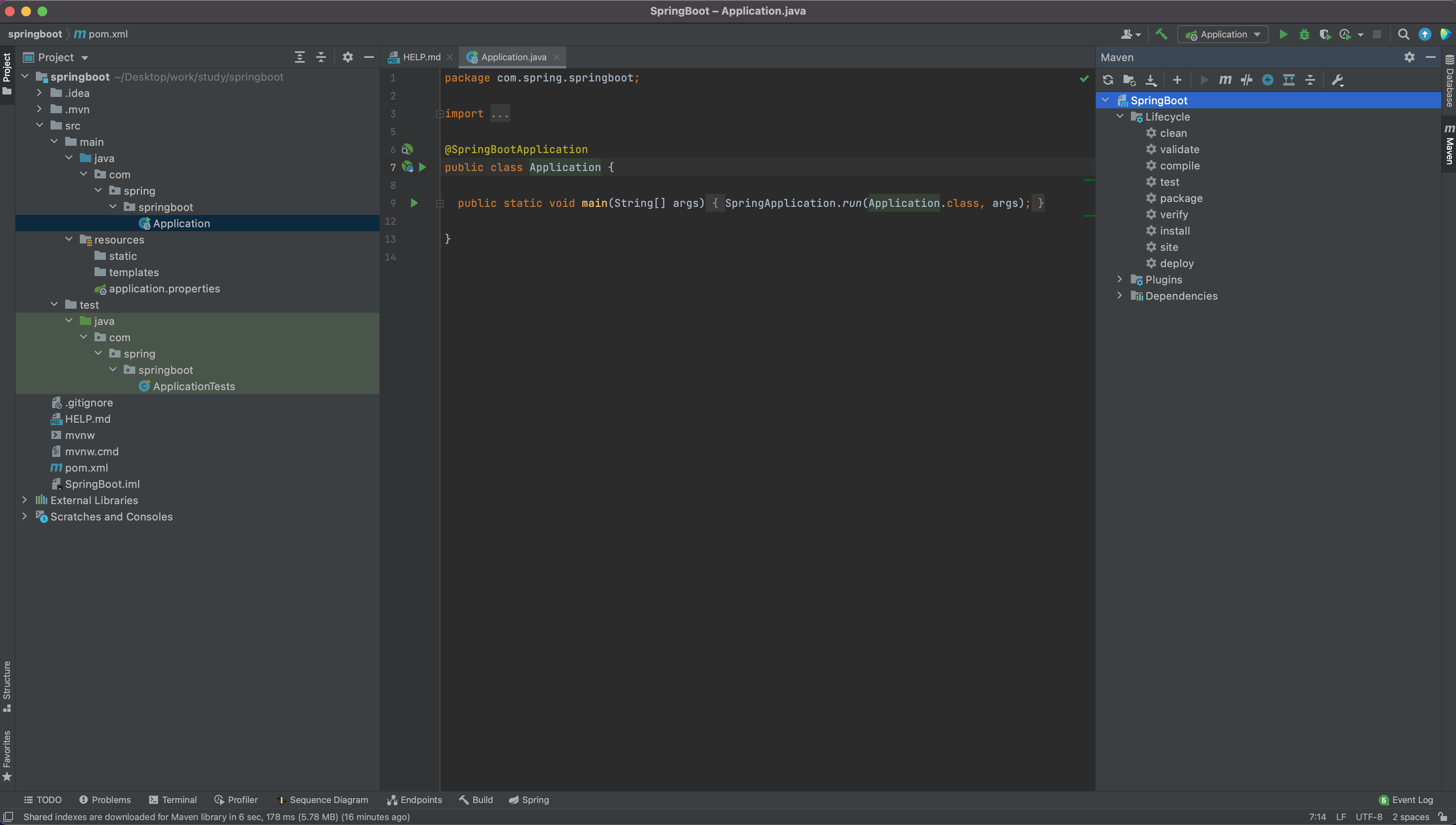
Task: Open Maven Settings wrench icon
Action: [1337, 80]
